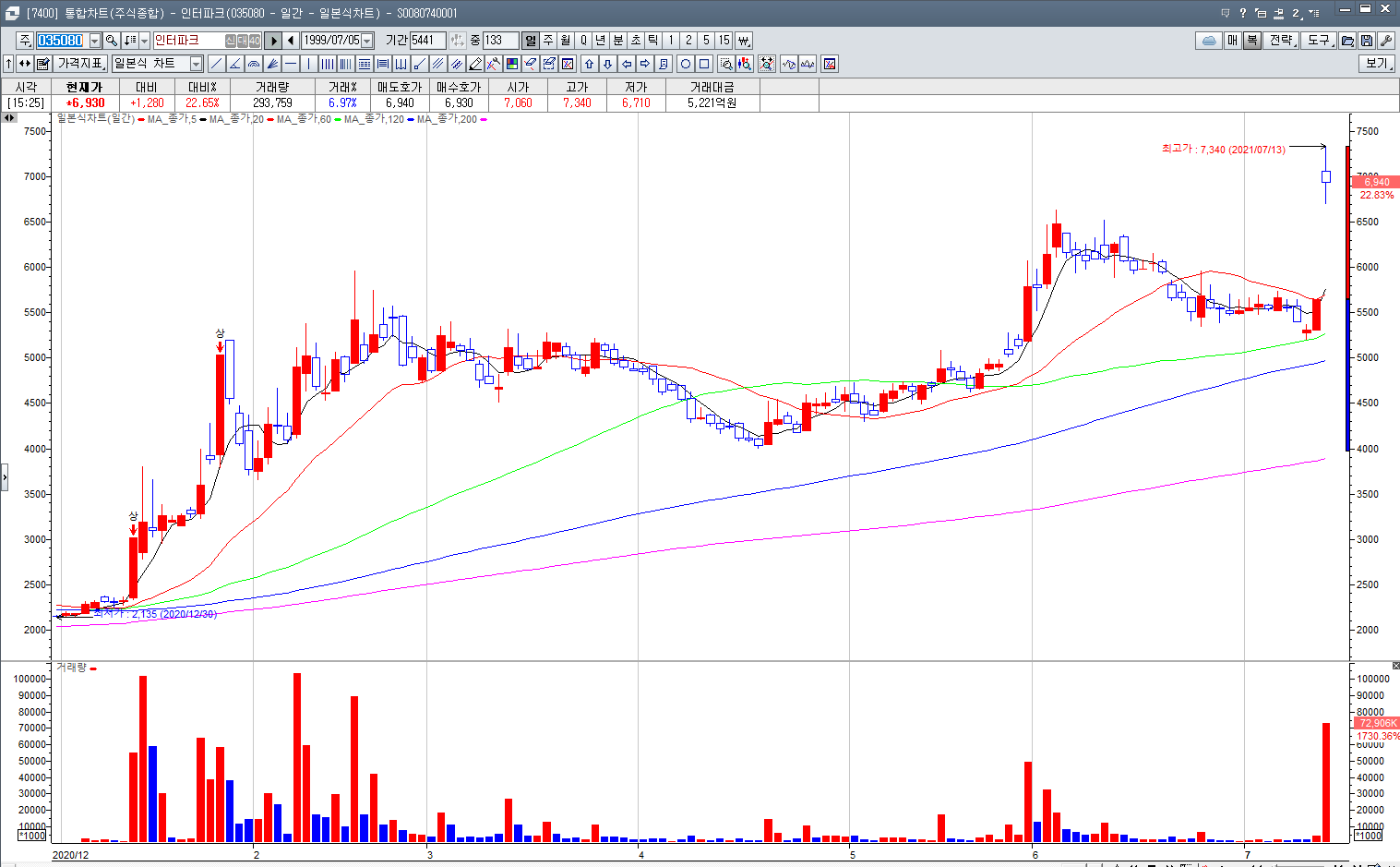The image size is (1400, 867).
Task: Click the 주 stock type button
Action: 25,41
